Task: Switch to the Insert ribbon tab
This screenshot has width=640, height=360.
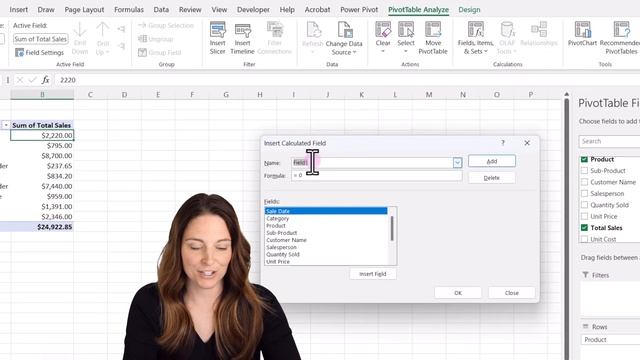Action: point(18,9)
